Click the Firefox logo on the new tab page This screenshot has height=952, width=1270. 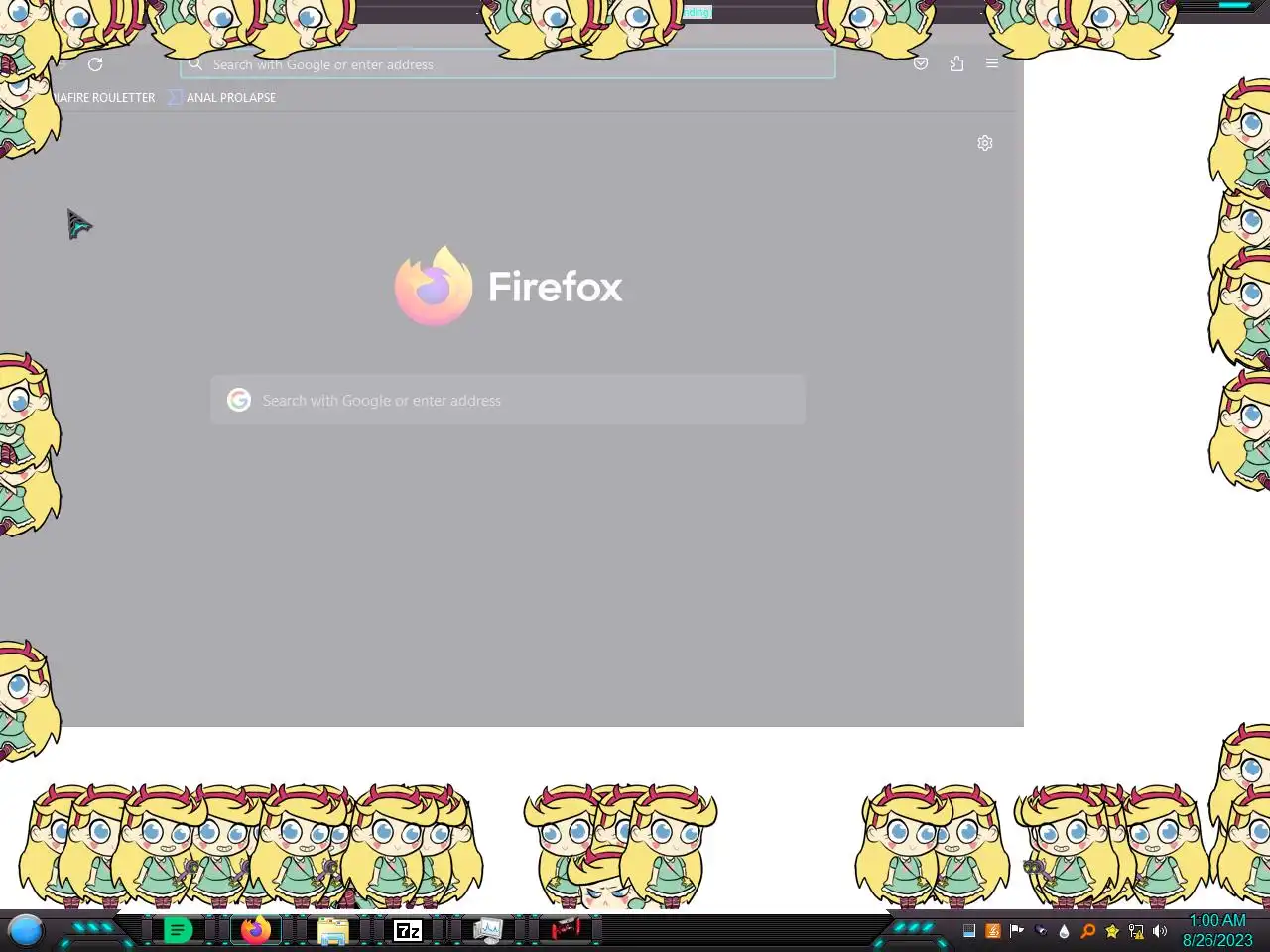click(x=434, y=287)
